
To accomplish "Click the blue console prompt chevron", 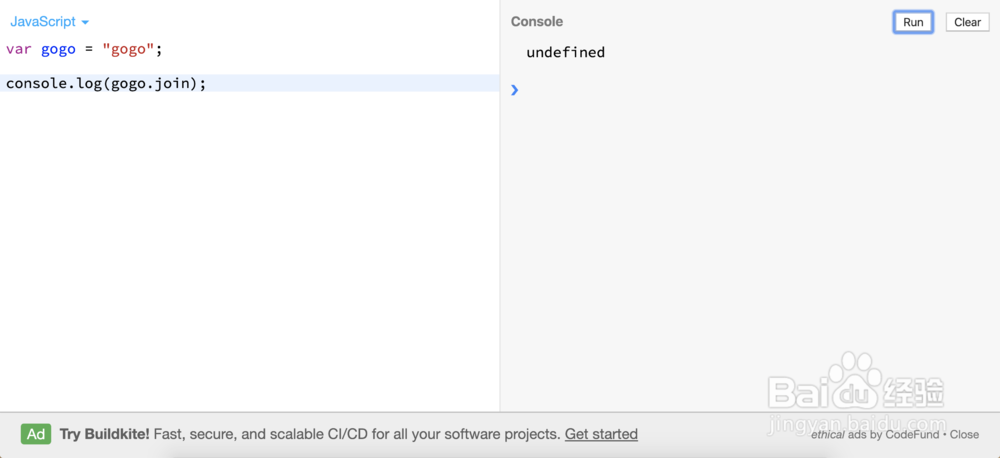I will coord(515,90).
